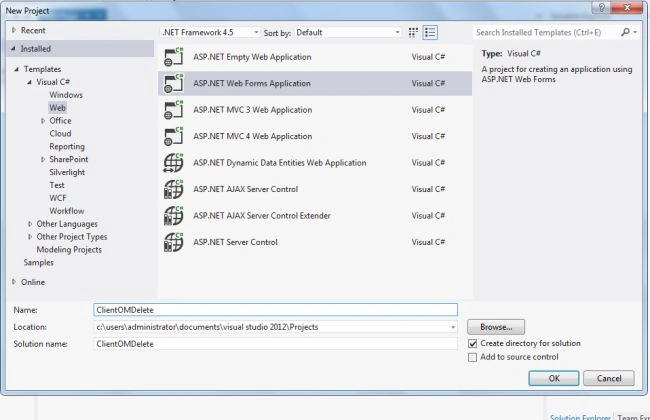650x420 pixels.
Task: Switch to small icons view
Action: point(413,32)
